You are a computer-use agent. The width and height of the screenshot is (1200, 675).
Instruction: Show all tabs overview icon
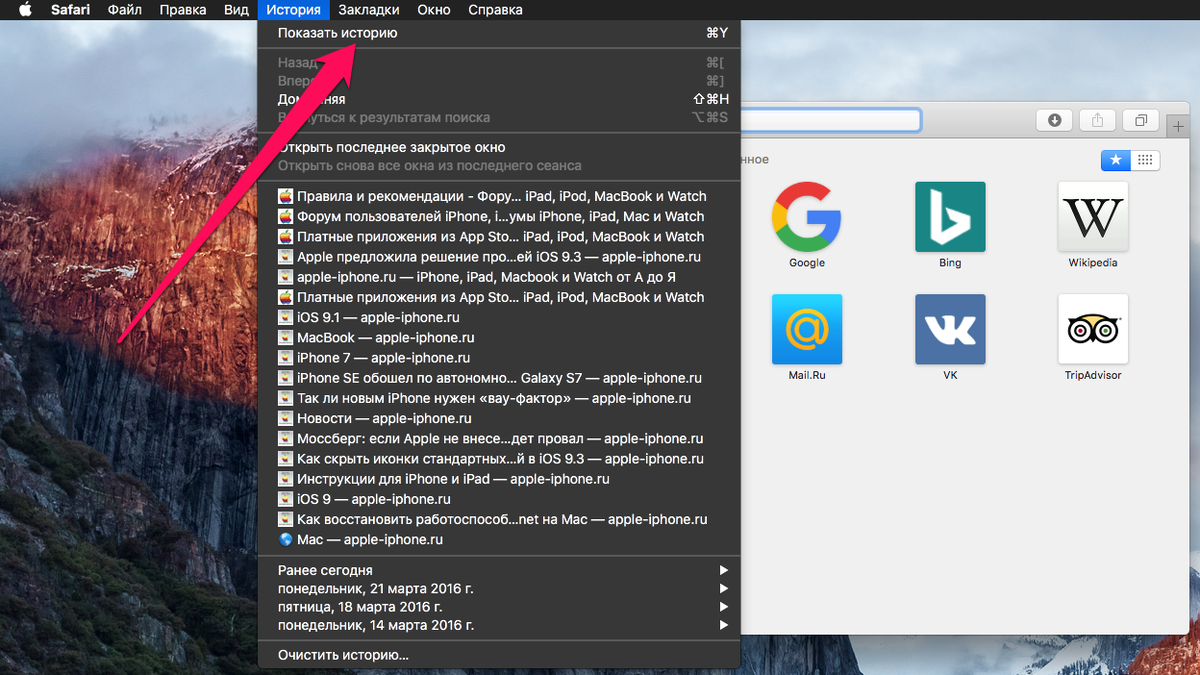pyautogui.click(x=1140, y=120)
